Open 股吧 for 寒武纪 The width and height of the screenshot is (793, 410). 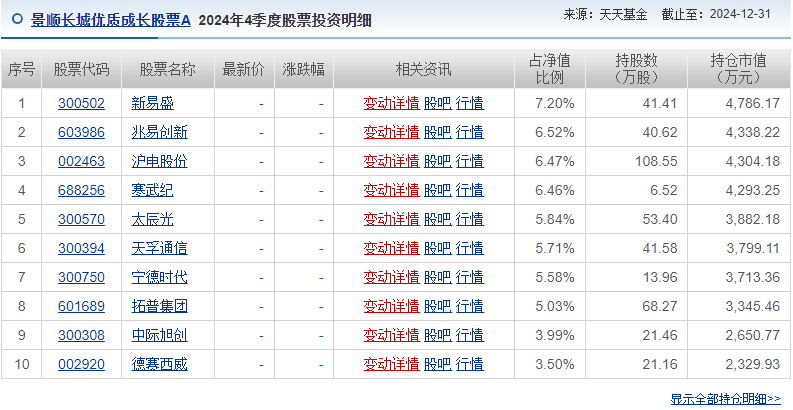tap(437, 190)
